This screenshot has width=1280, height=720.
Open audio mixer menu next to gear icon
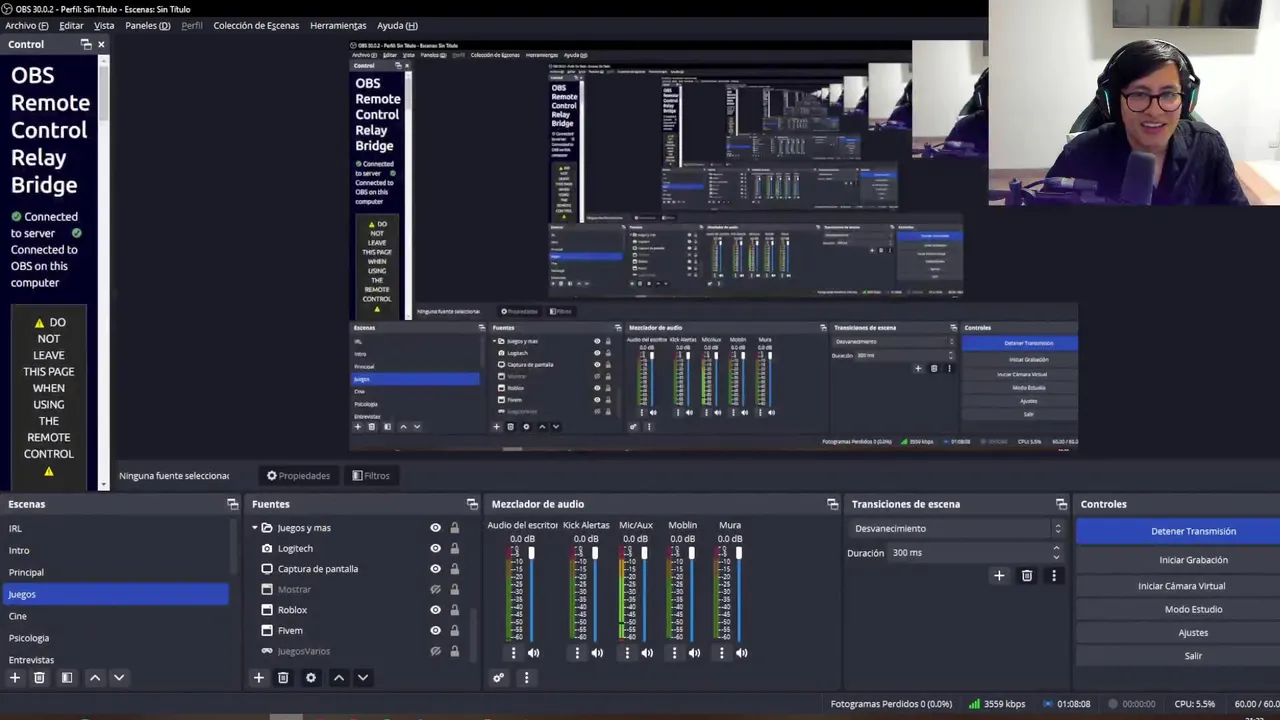point(526,678)
